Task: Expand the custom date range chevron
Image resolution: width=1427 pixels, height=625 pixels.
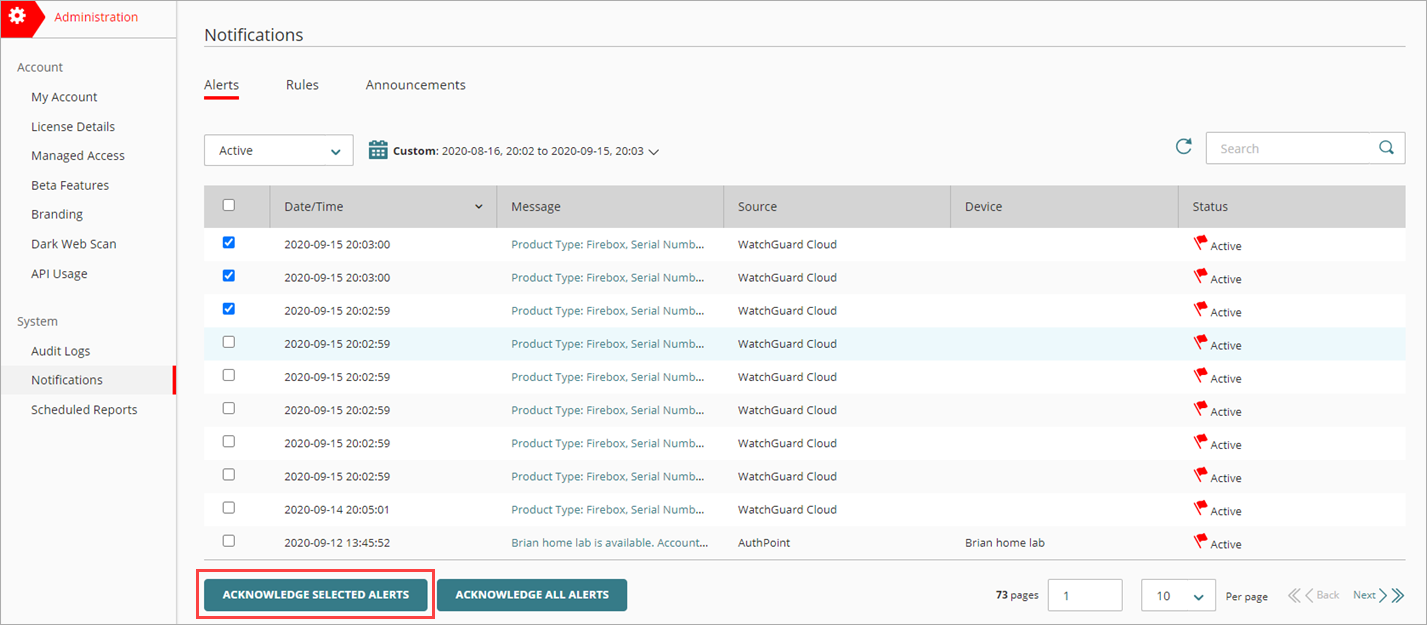Action: [654, 152]
